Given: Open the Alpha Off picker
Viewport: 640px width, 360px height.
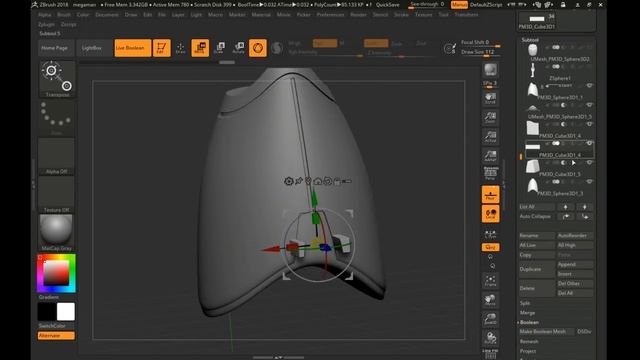Looking at the screenshot, I should point(56,156).
